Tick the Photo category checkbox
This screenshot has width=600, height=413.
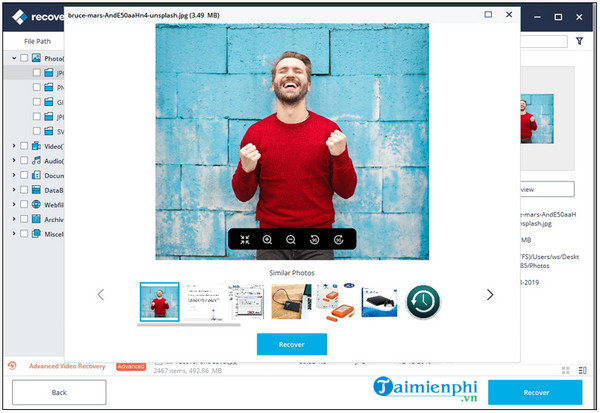25,59
